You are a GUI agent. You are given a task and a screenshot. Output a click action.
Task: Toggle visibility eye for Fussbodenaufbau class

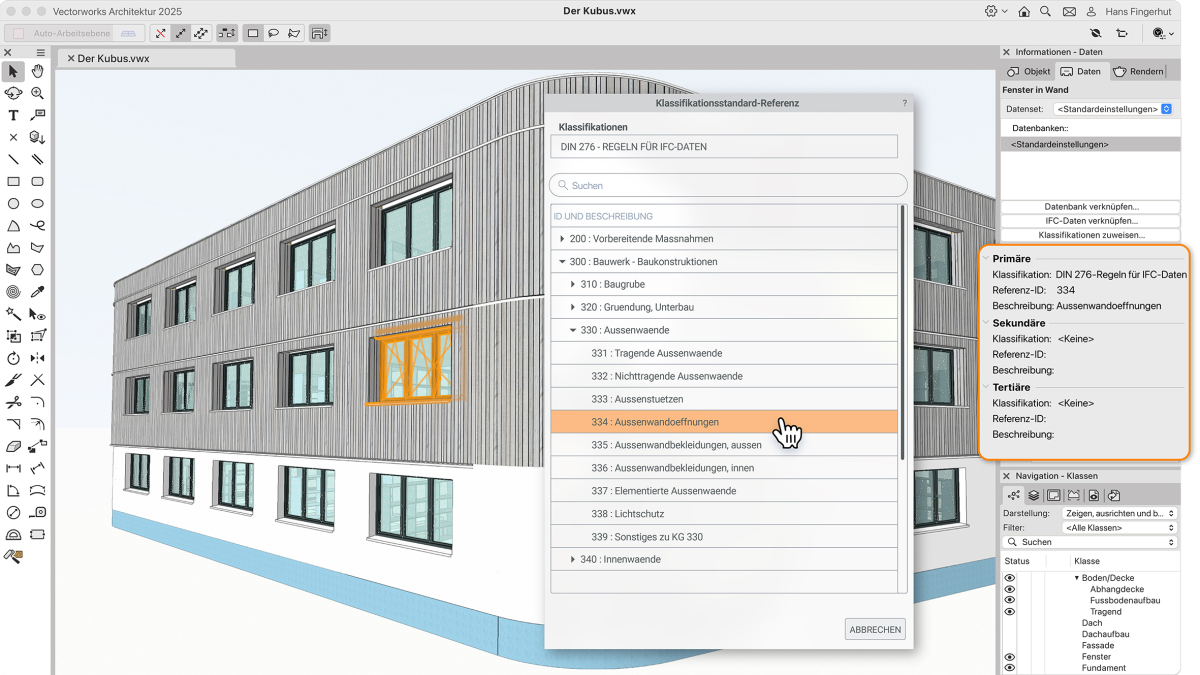pyautogui.click(x=1010, y=600)
